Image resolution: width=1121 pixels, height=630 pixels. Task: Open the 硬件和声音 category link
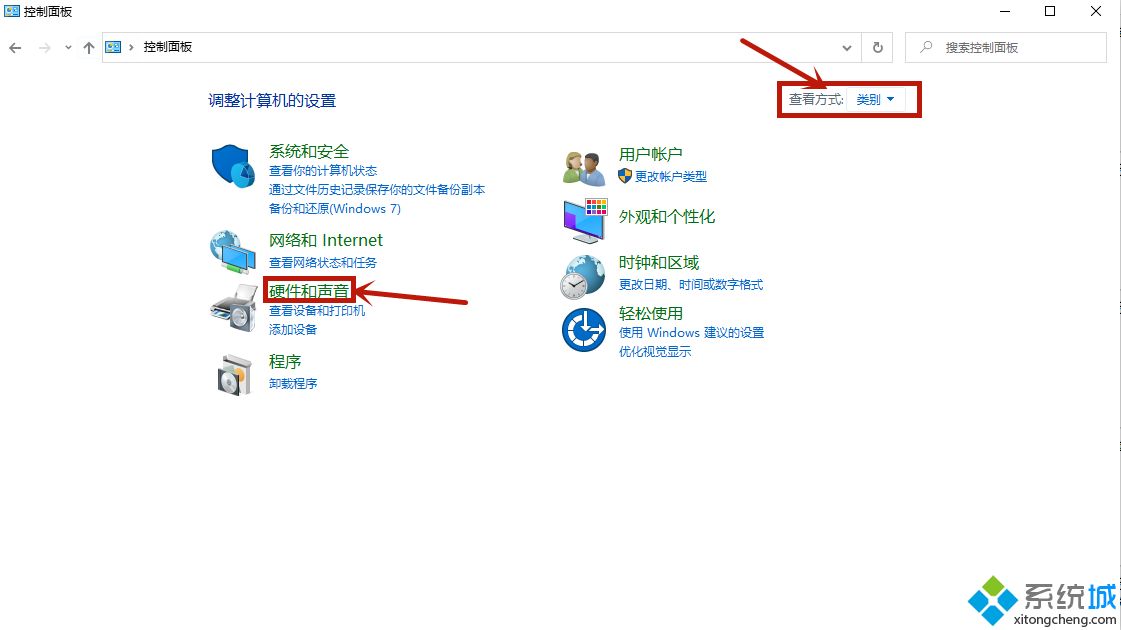(x=309, y=291)
